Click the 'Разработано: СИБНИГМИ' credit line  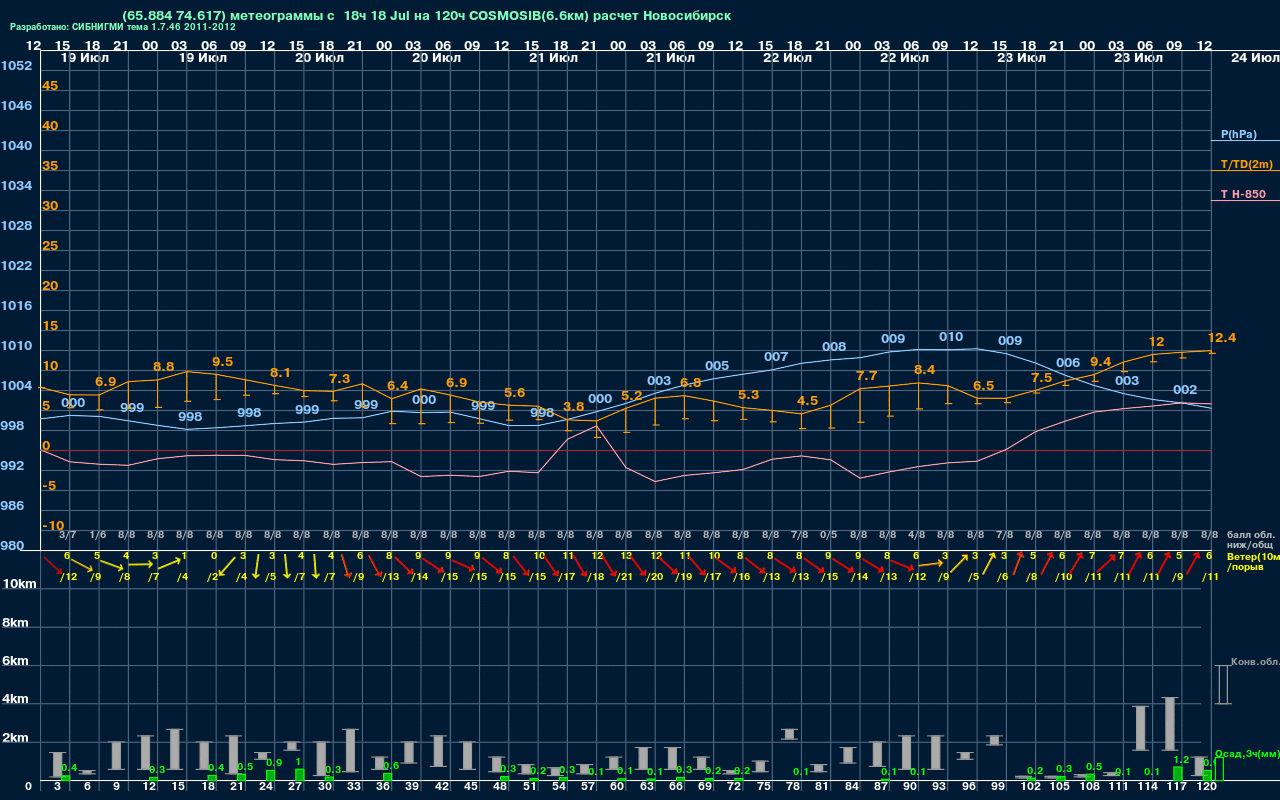[x=123, y=27]
